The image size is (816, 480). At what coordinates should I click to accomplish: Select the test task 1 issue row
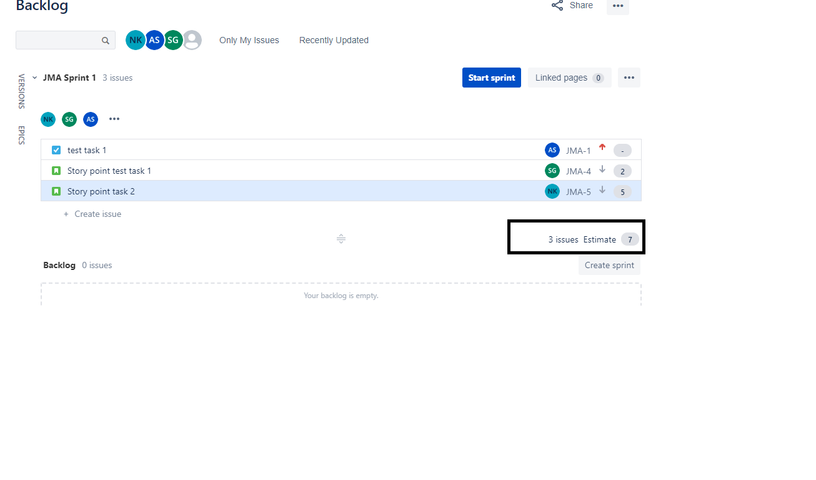(341, 150)
